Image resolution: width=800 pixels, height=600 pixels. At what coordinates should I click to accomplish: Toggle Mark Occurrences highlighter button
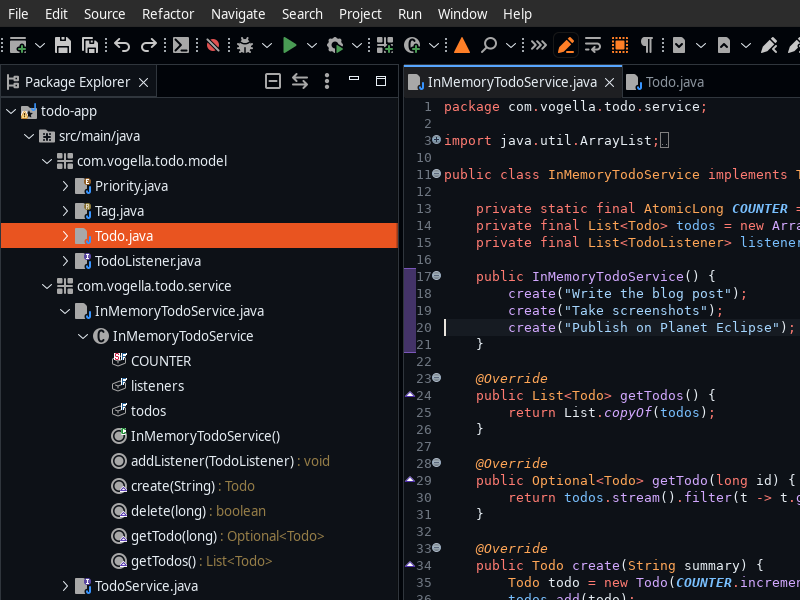[x=566, y=45]
